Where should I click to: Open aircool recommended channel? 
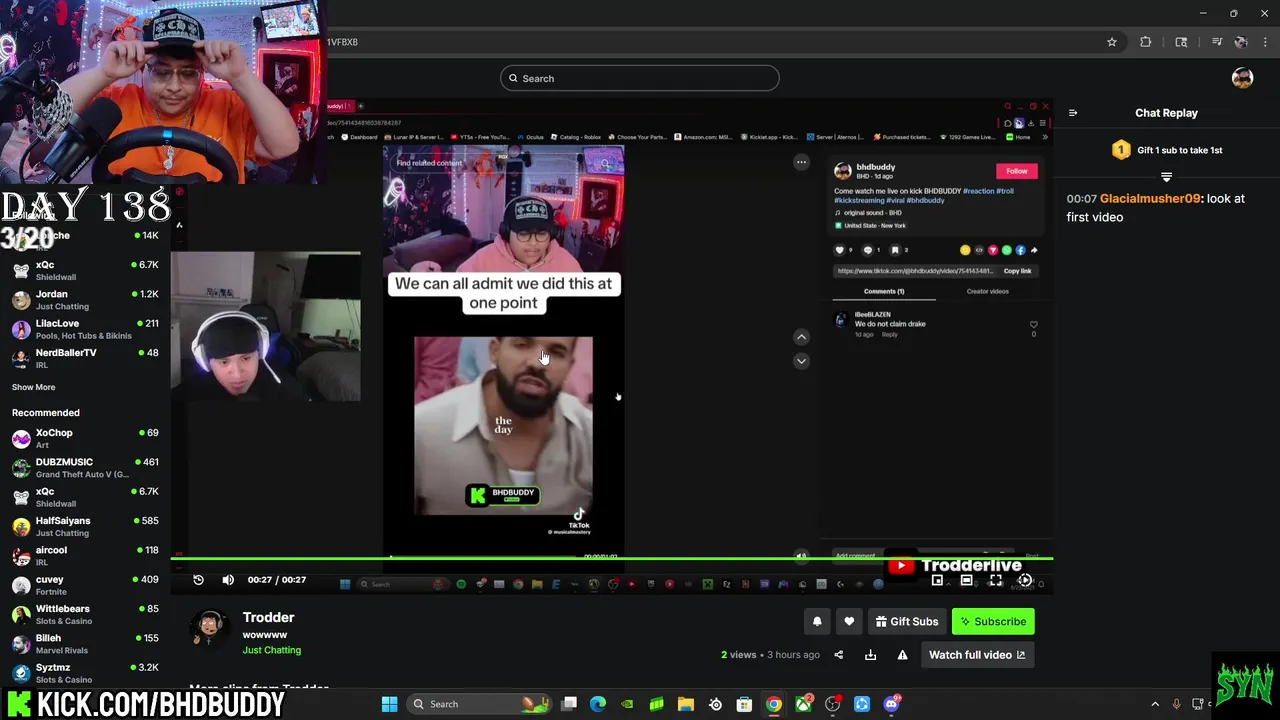tap(85, 555)
